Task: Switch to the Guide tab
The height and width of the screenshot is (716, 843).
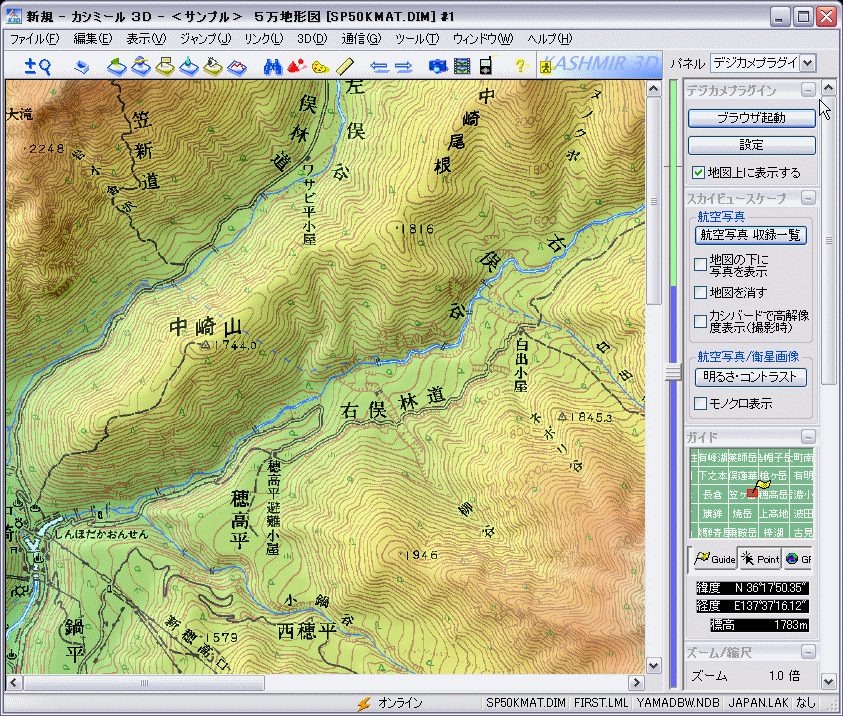Action: (x=715, y=559)
